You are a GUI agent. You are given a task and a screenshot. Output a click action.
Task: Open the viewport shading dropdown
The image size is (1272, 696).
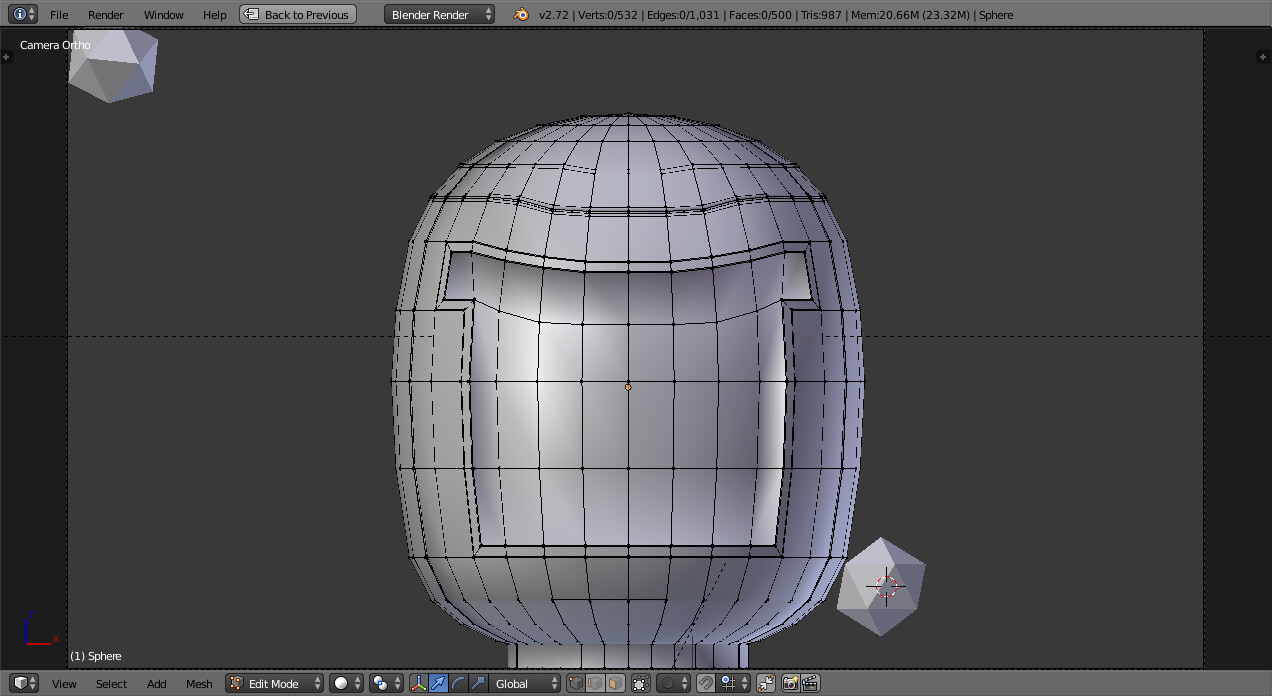(x=347, y=683)
